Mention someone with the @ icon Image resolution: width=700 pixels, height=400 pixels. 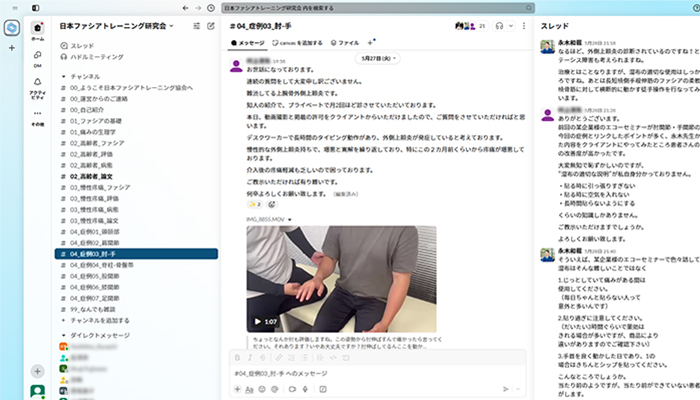coord(275,389)
